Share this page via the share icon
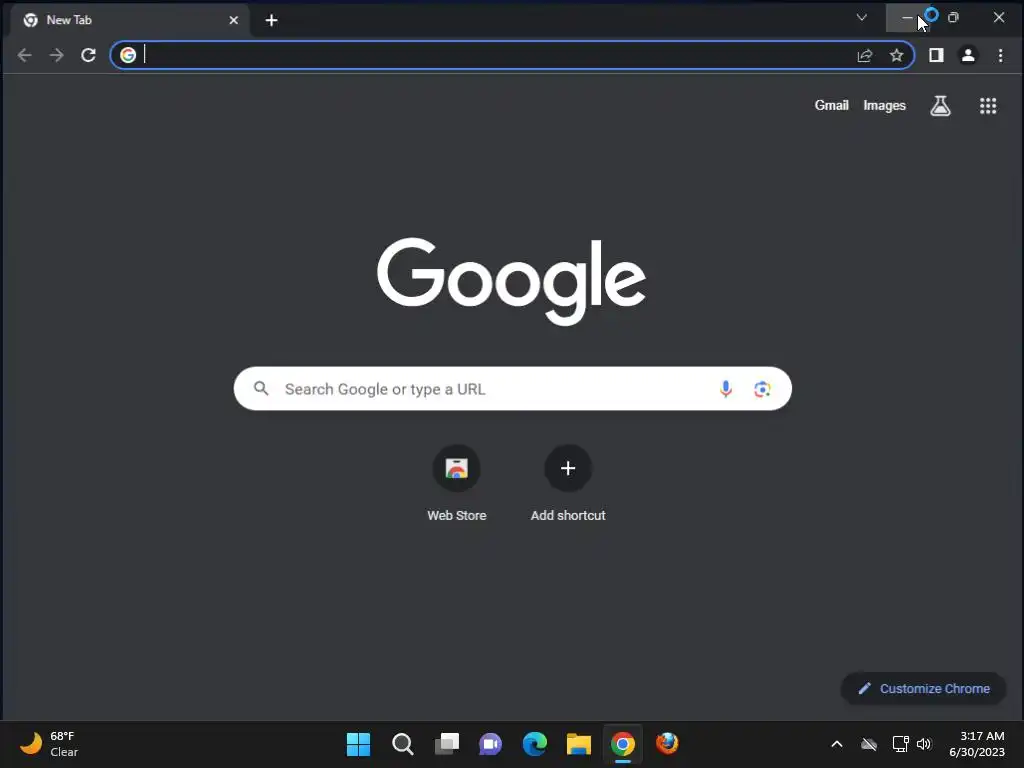The image size is (1024, 768). tap(865, 56)
